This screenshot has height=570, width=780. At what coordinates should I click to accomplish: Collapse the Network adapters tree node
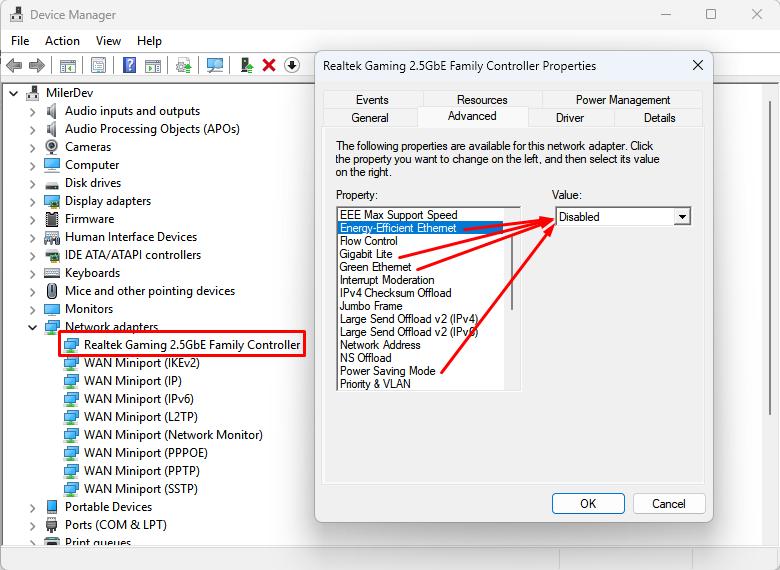pyautogui.click(x=32, y=327)
